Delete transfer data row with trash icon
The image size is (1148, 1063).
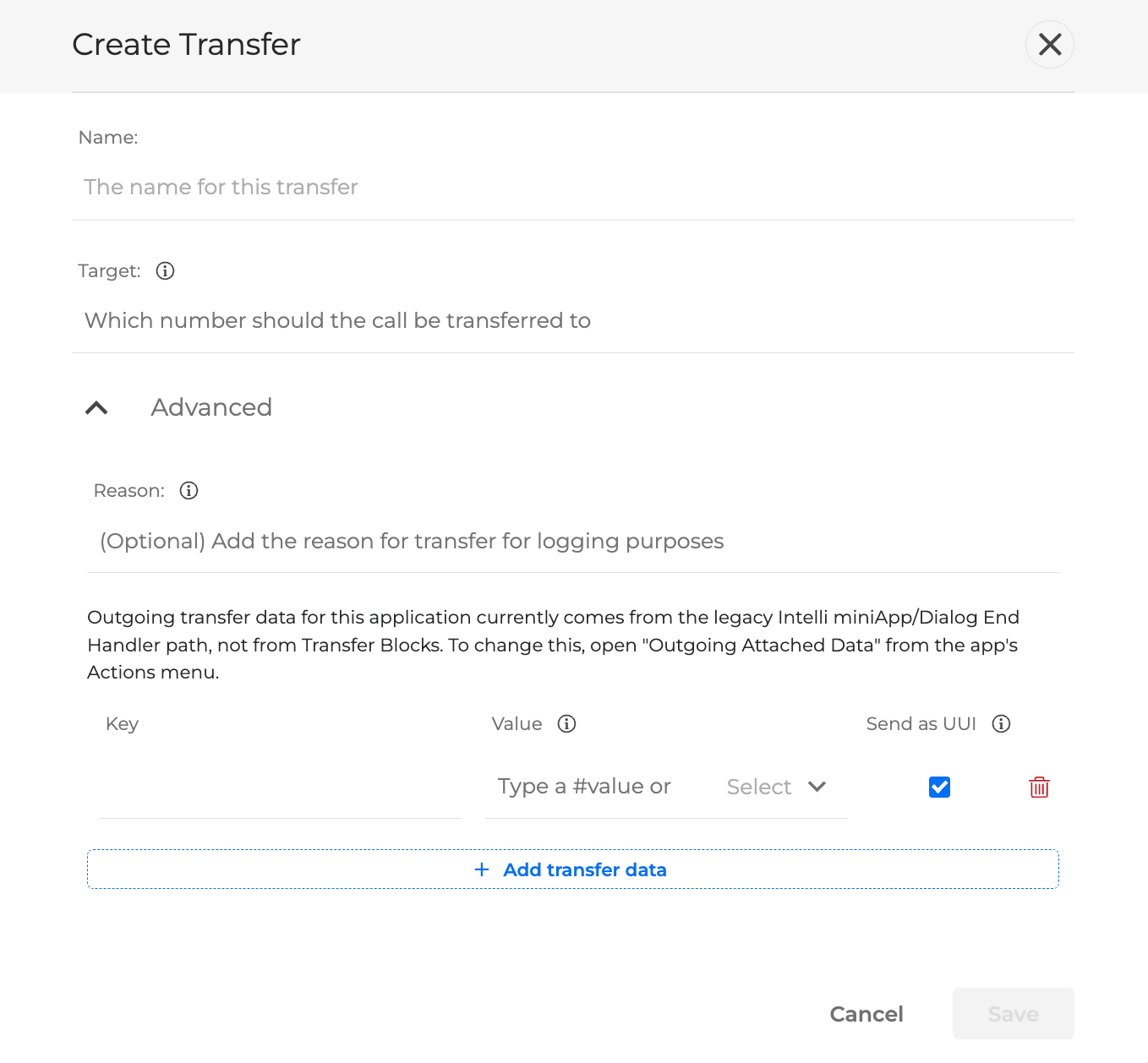point(1039,788)
